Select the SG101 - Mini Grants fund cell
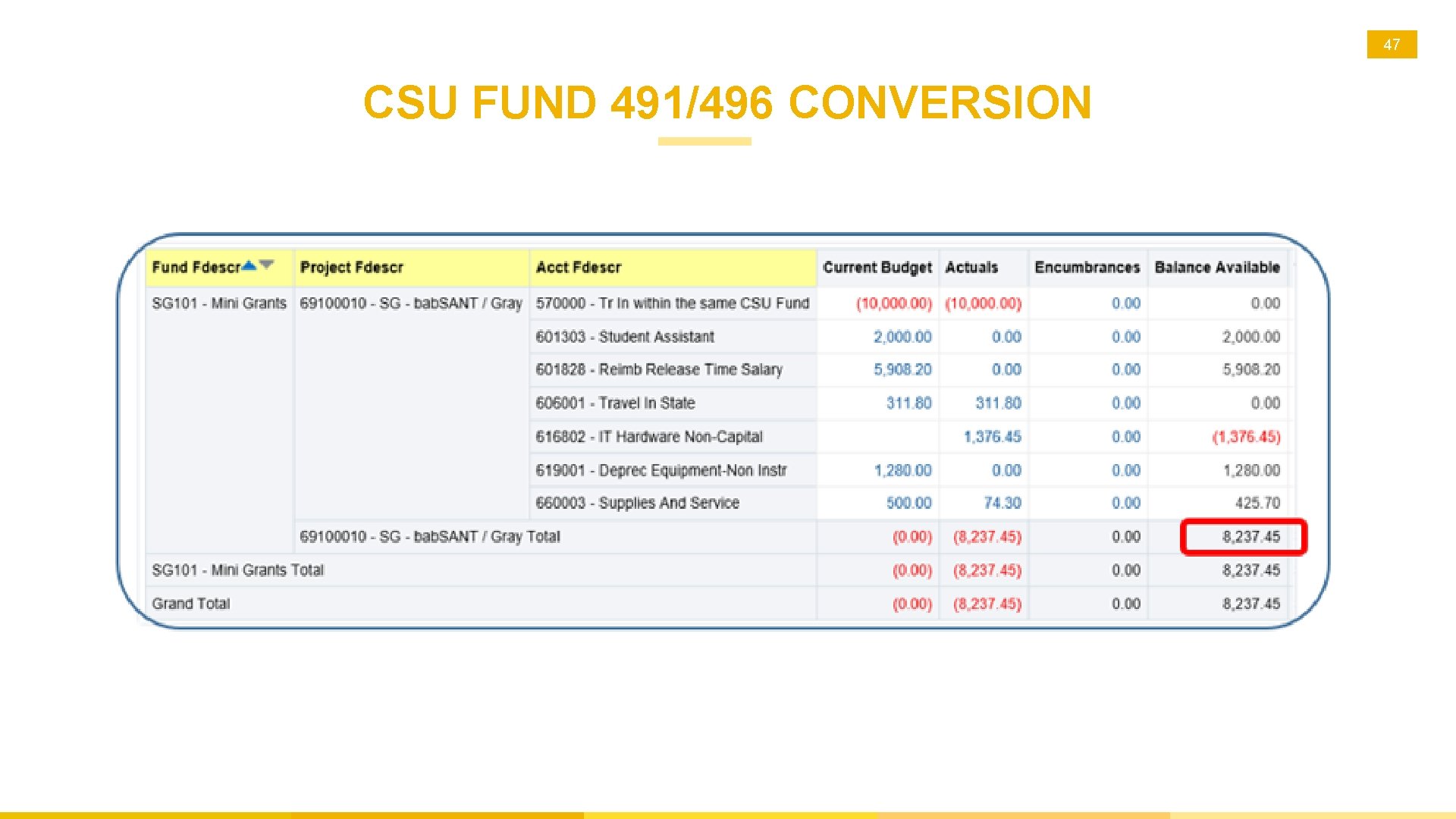1456x819 pixels. (218, 303)
